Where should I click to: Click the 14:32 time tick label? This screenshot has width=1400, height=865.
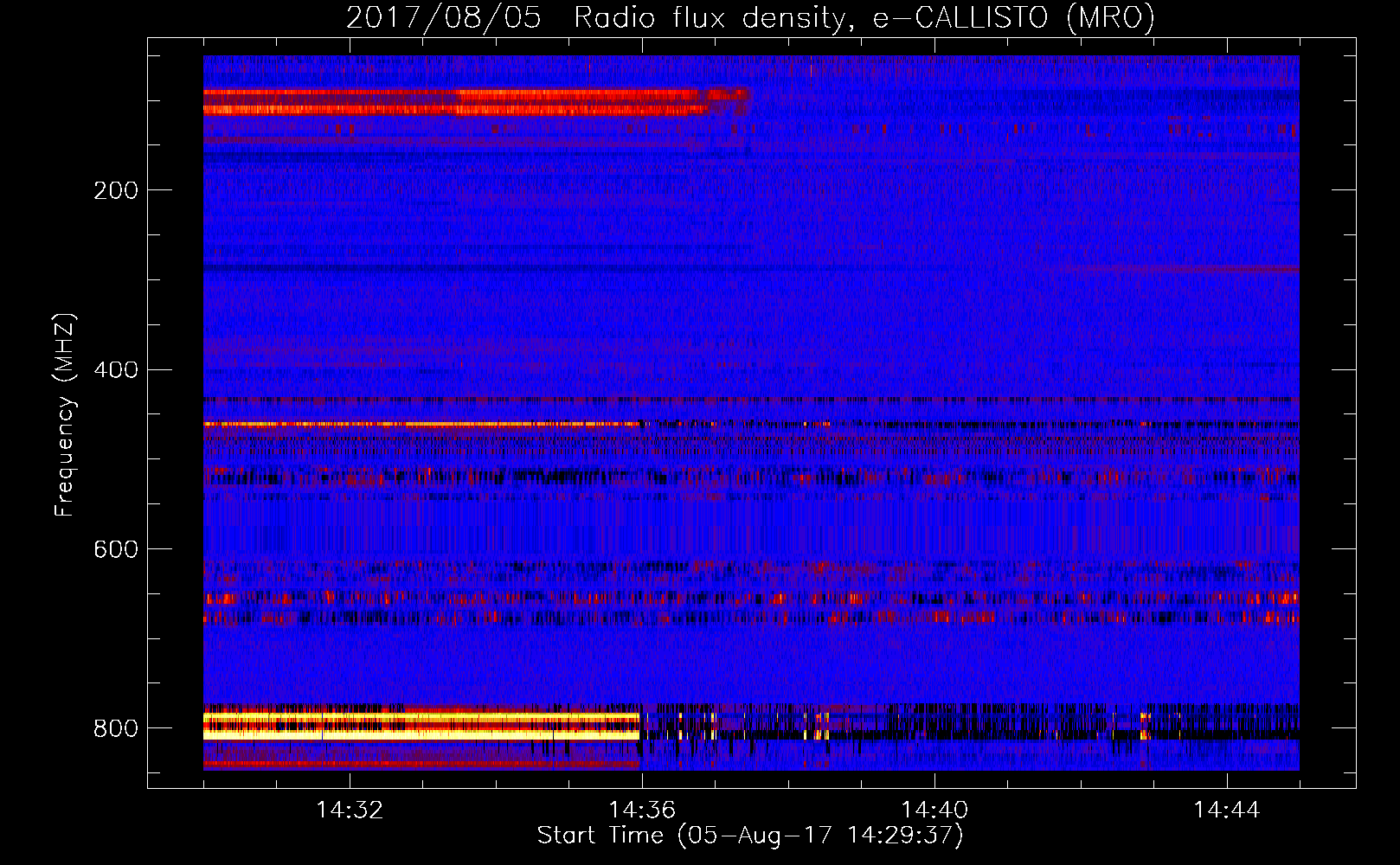click(x=350, y=810)
